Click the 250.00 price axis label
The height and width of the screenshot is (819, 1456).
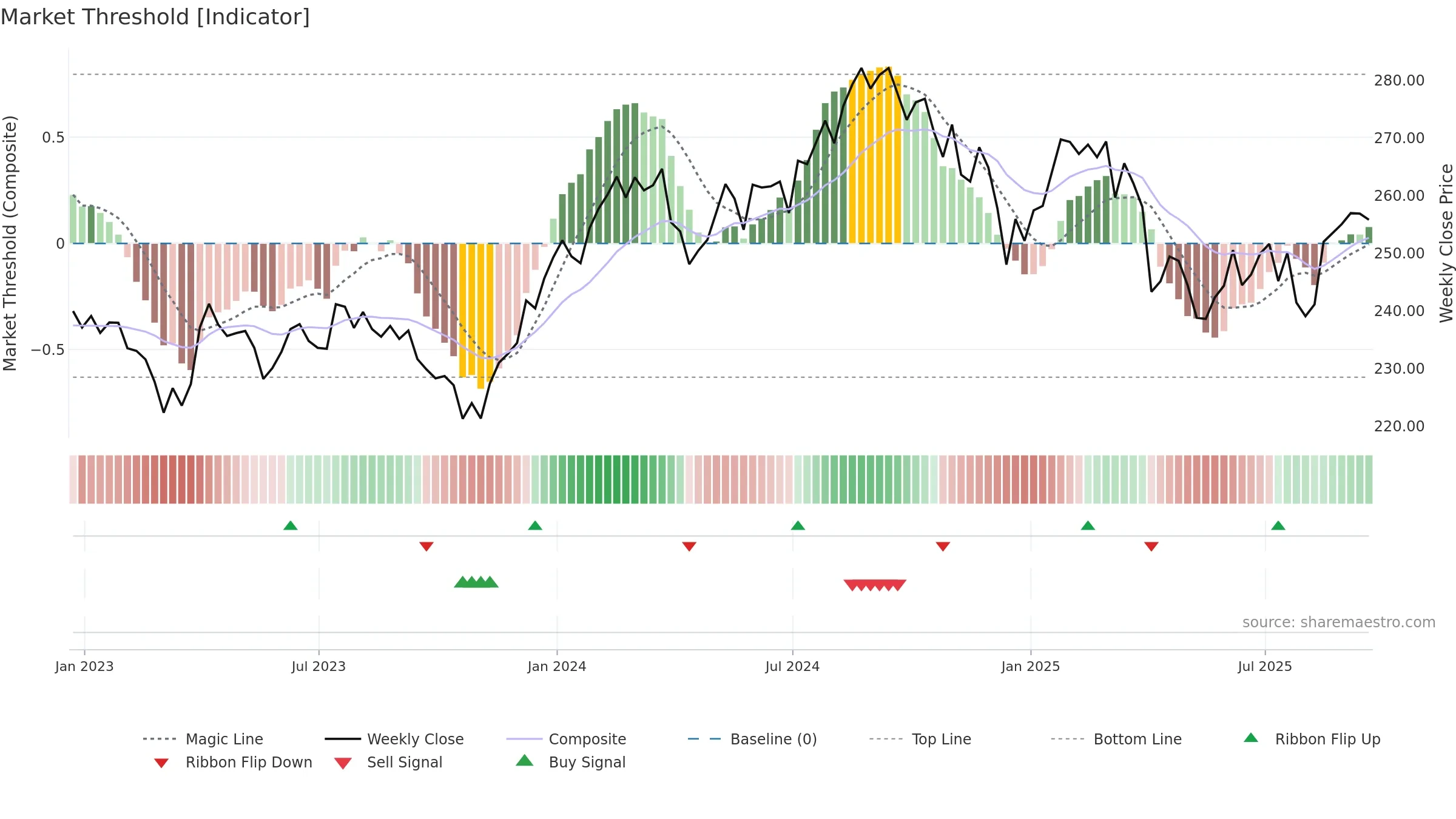tap(1399, 253)
